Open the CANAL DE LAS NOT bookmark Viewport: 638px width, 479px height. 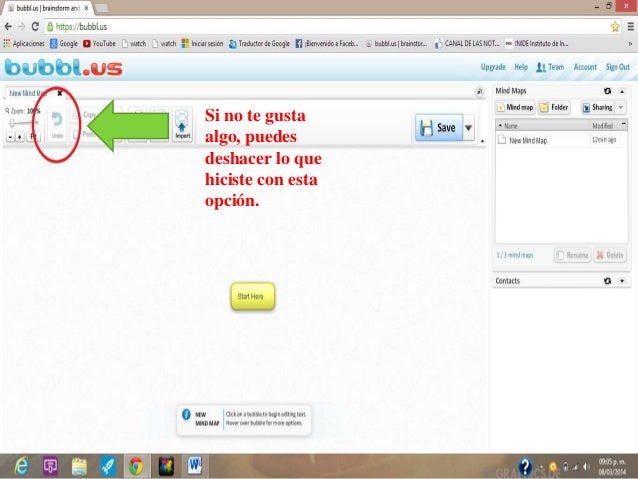[x=467, y=44]
